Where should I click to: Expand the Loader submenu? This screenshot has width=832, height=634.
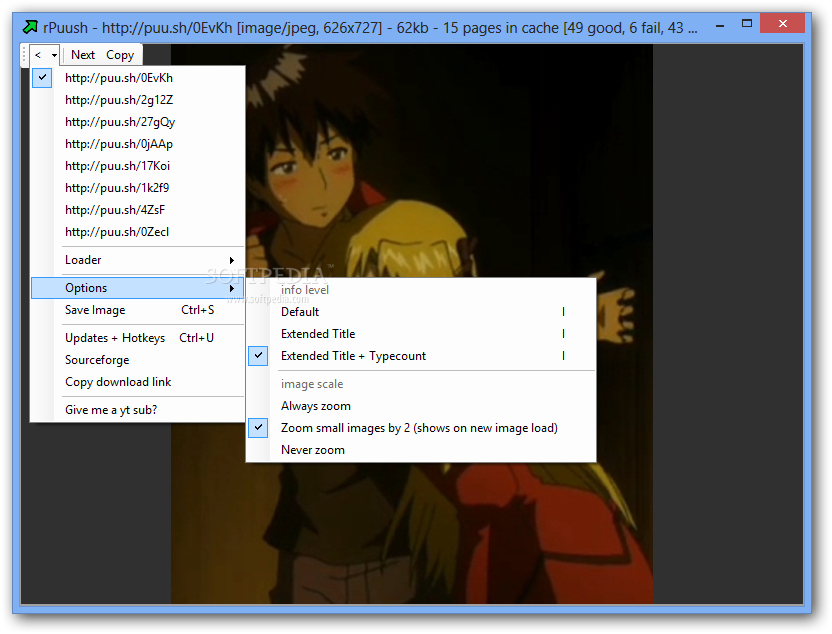pos(137,260)
